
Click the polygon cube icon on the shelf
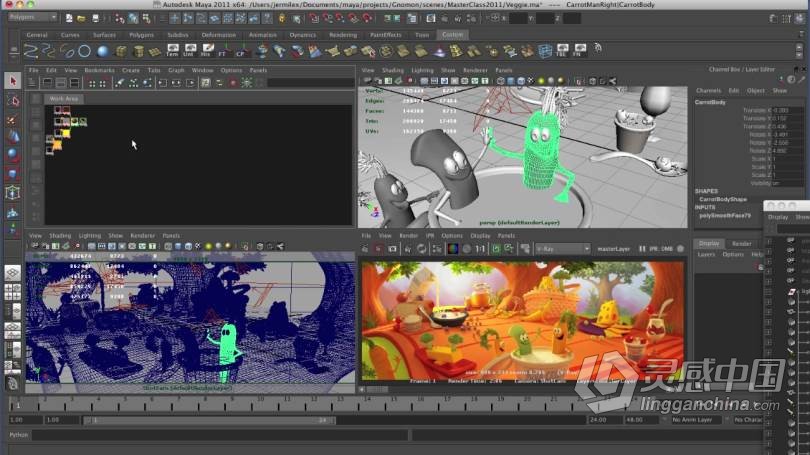(121, 51)
